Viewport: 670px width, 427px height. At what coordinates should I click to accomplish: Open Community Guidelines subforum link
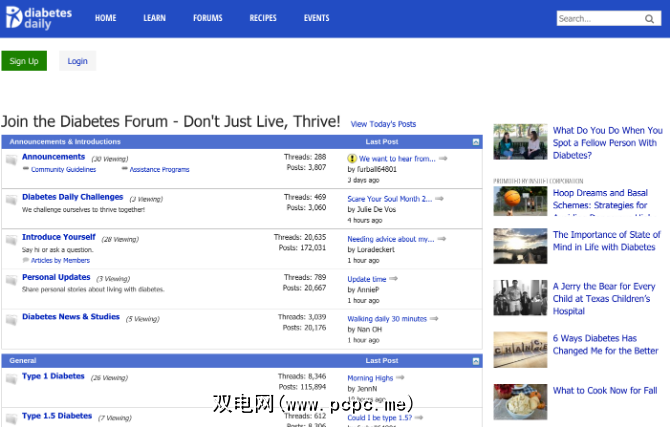point(63,170)
